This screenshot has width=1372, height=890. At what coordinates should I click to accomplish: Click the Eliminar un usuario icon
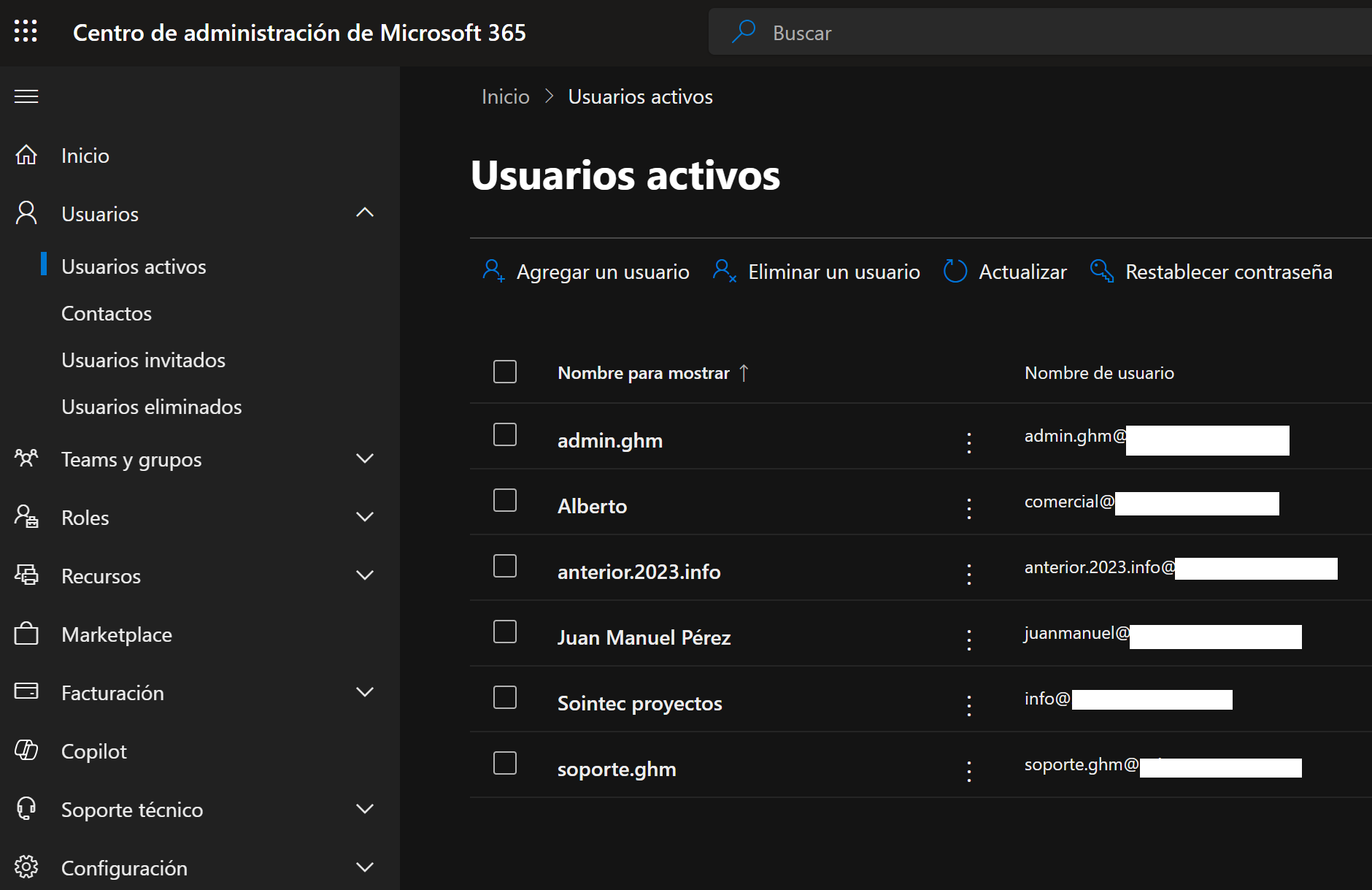[x=724, y=272]
